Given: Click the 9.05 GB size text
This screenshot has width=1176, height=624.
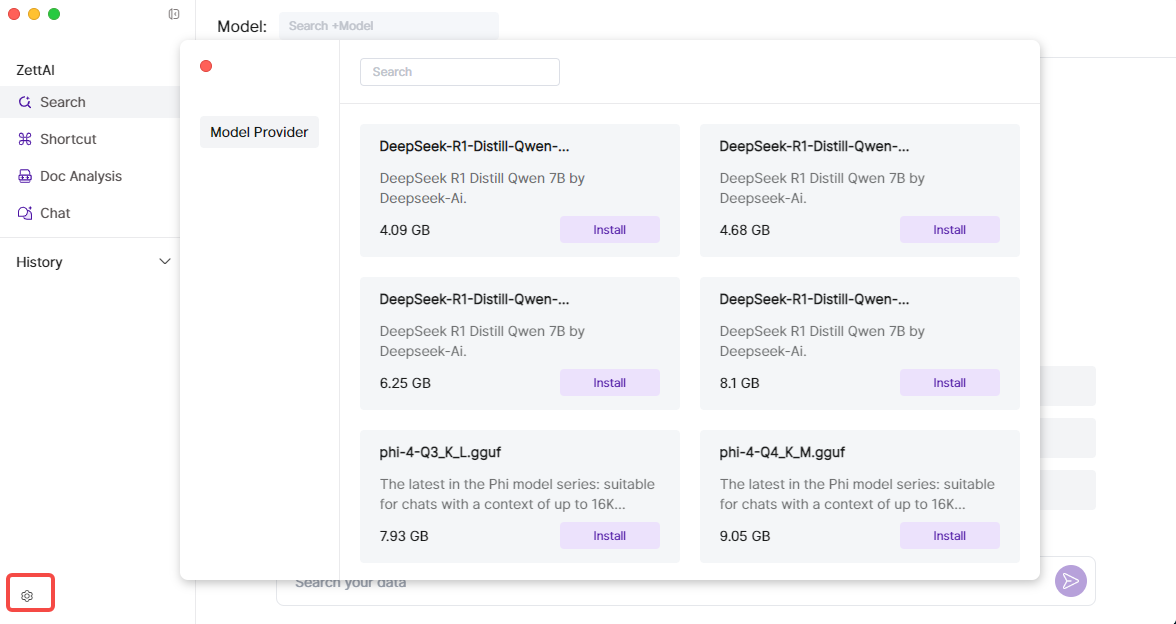Looking at the screenshot, I should coord(745,536).
